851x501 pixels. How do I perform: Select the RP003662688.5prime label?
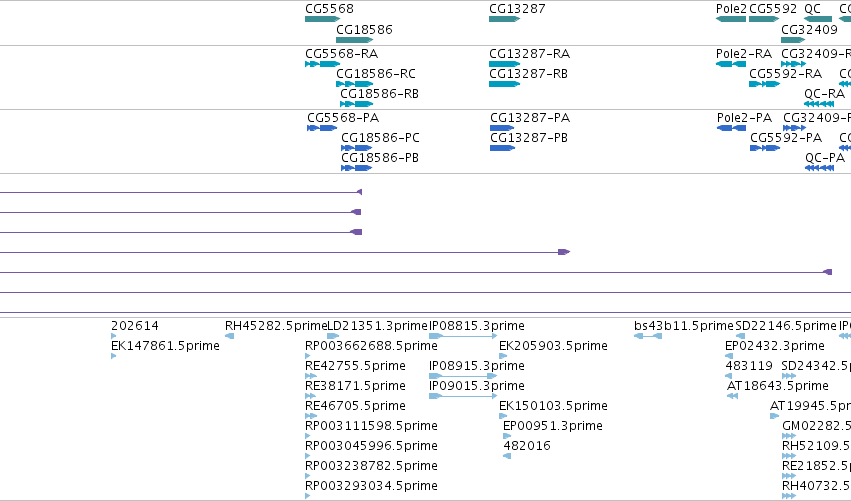(x=371, y=346)
